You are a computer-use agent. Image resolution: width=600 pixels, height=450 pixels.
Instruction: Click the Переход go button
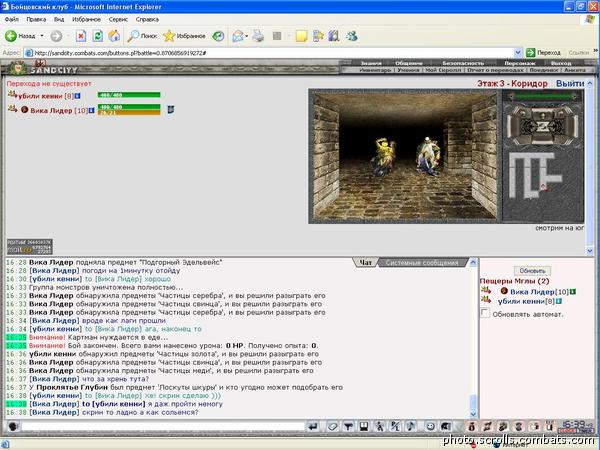(x=543, y=52)
